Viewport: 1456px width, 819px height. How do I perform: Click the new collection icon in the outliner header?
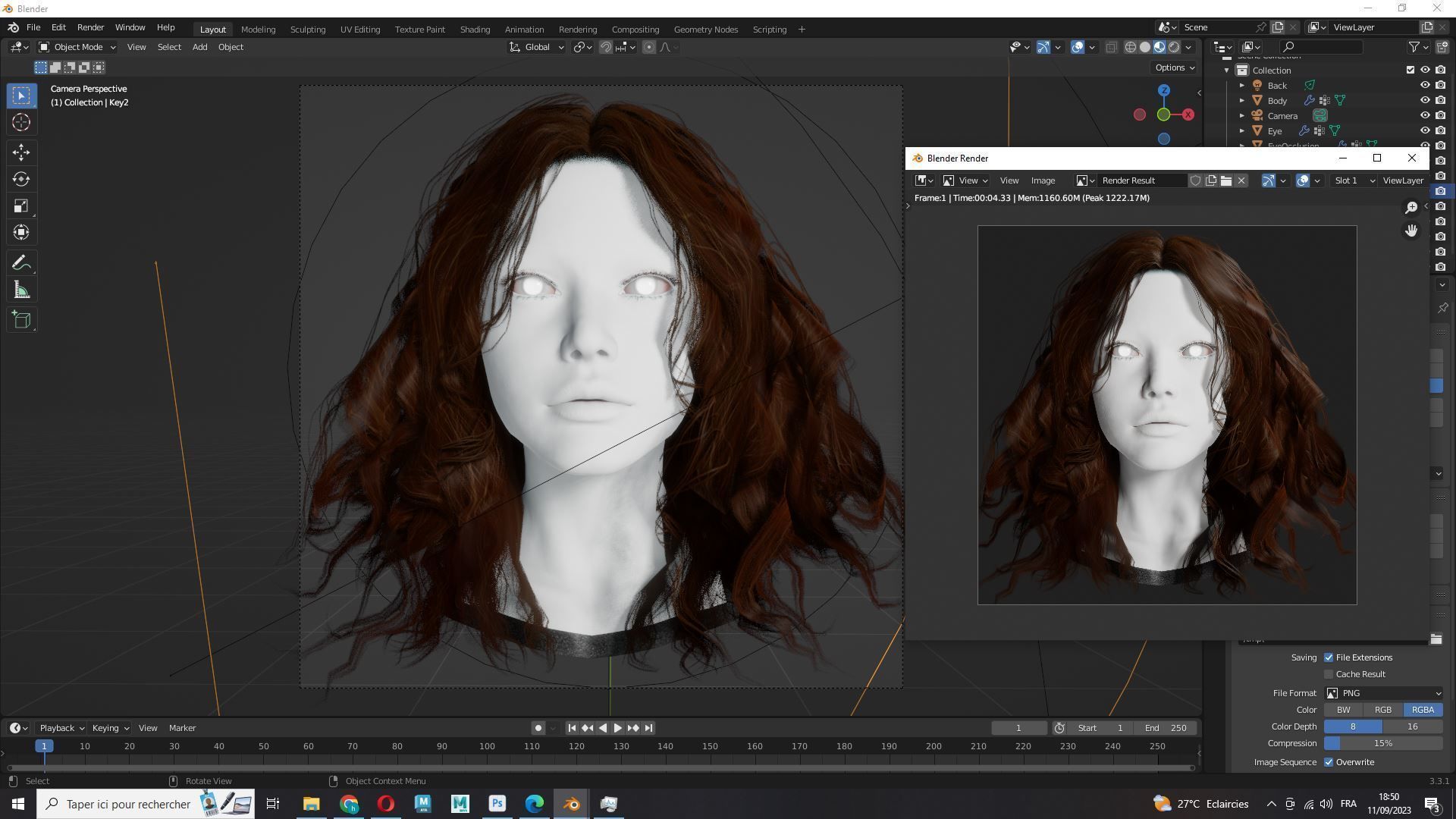coord(1442,47)
